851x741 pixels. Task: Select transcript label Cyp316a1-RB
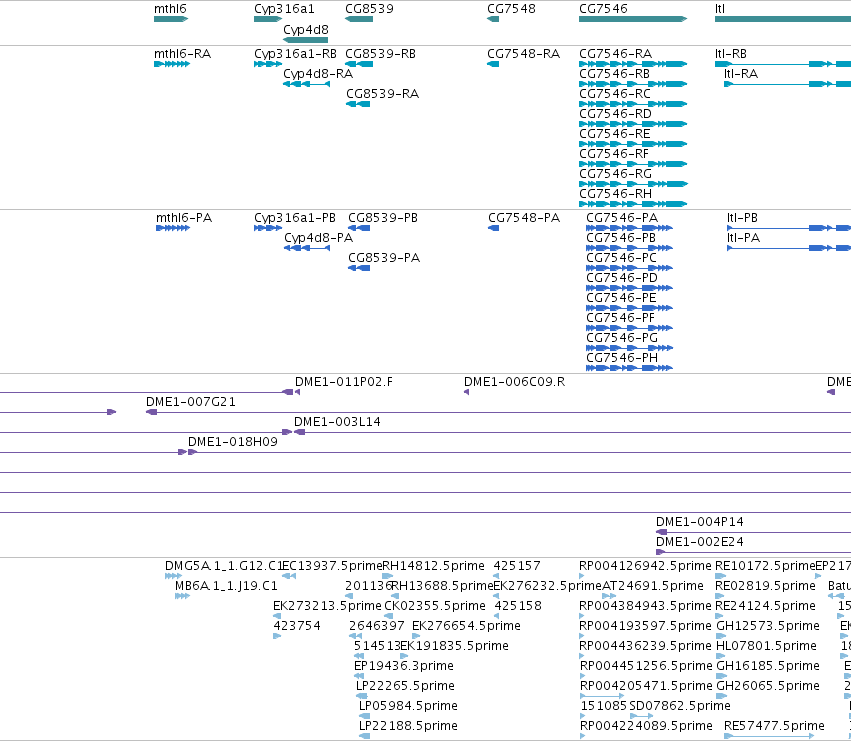tap(295, 54)
